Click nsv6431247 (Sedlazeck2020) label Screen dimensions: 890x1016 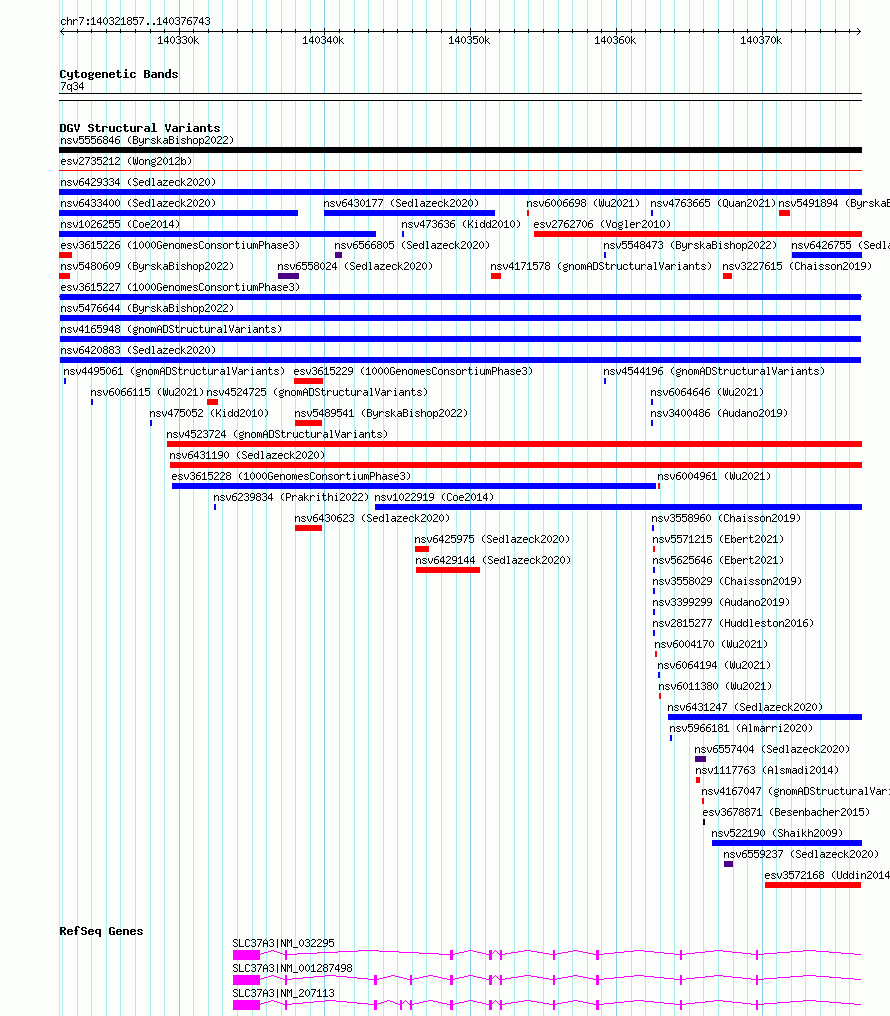pyautogui.click(x=745, y=707)
